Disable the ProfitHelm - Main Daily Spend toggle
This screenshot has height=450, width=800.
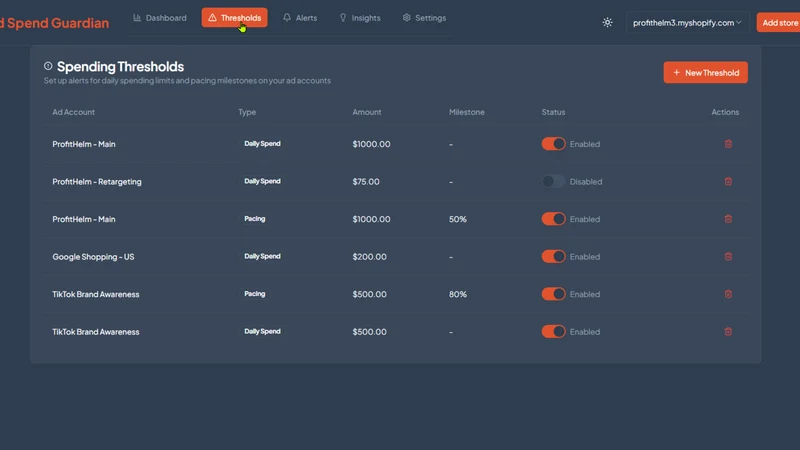point(553,144)
